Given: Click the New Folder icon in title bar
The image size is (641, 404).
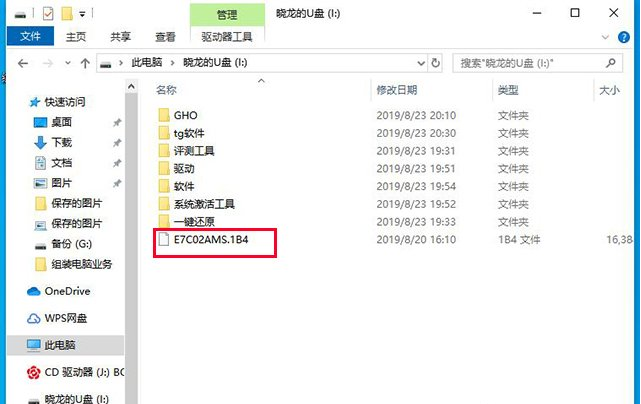Looking at the screenshot, I should click(67, 14).
